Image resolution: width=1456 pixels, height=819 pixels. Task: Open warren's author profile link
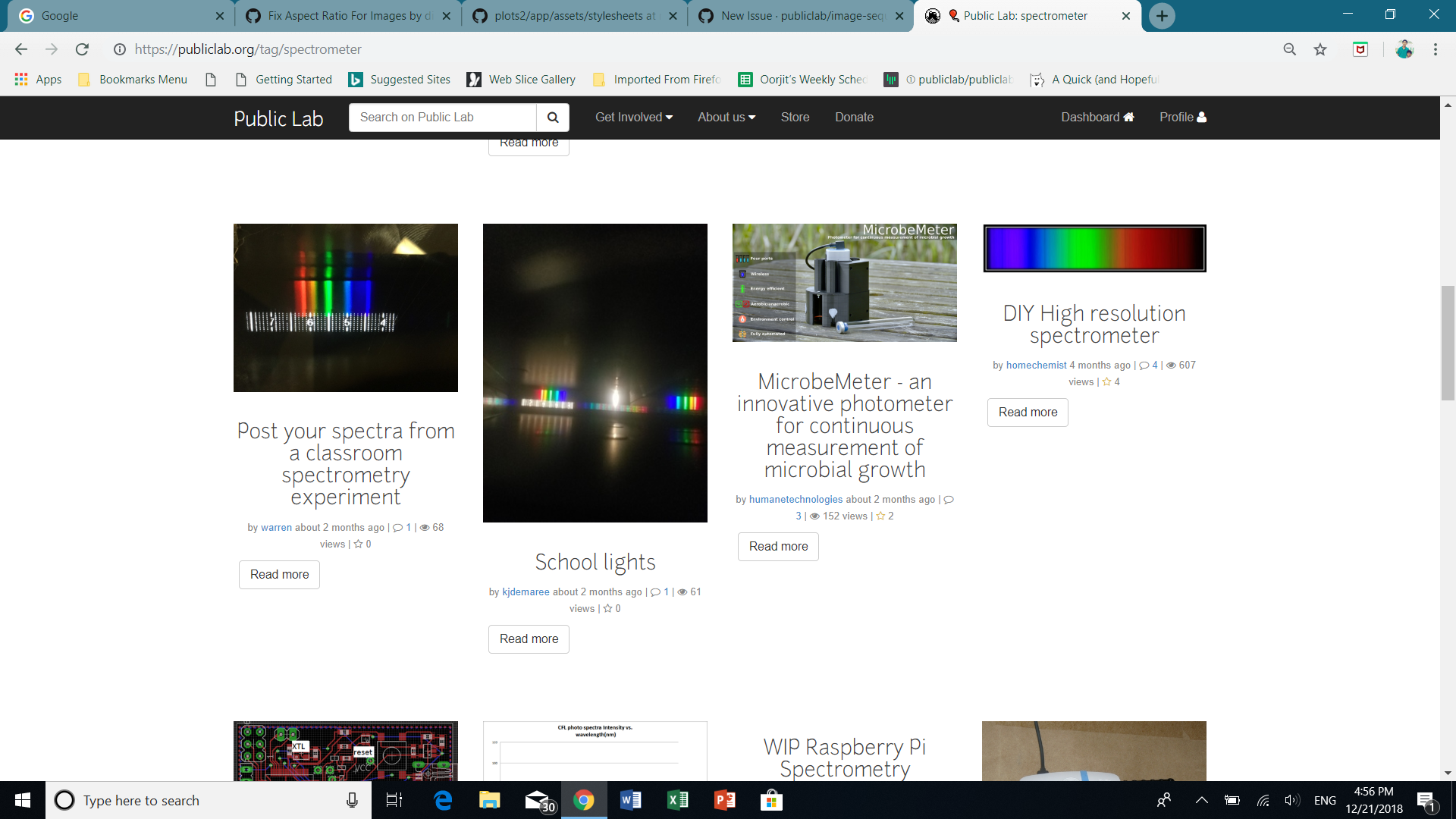(x=276, y=527)
